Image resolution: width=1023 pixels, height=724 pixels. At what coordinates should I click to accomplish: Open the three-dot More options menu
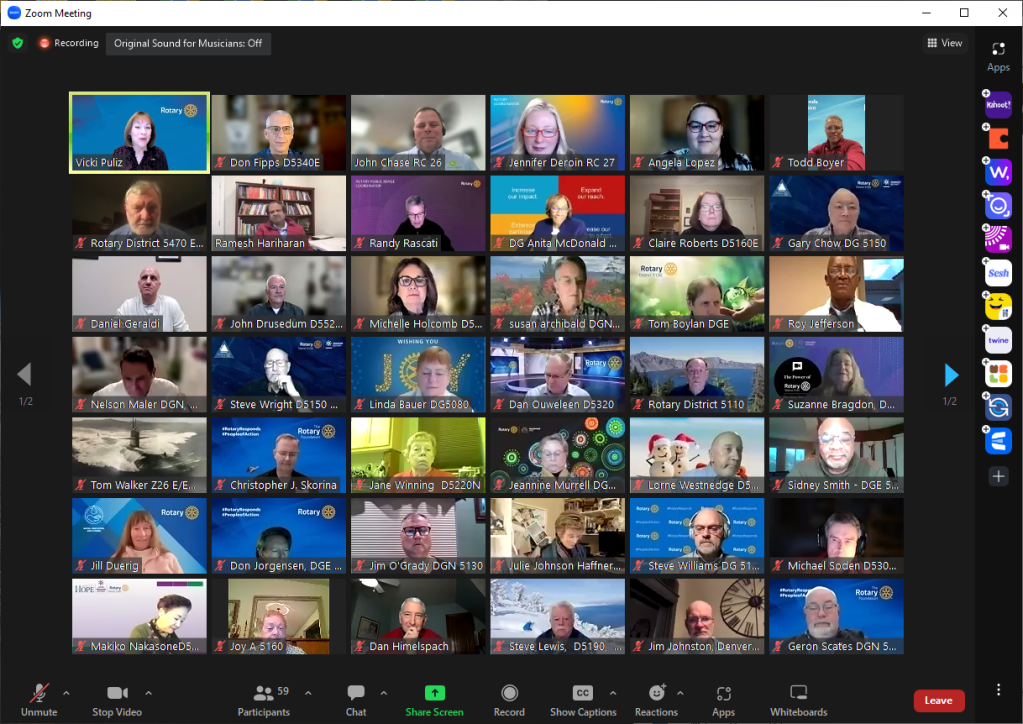(x=998, y=690)
